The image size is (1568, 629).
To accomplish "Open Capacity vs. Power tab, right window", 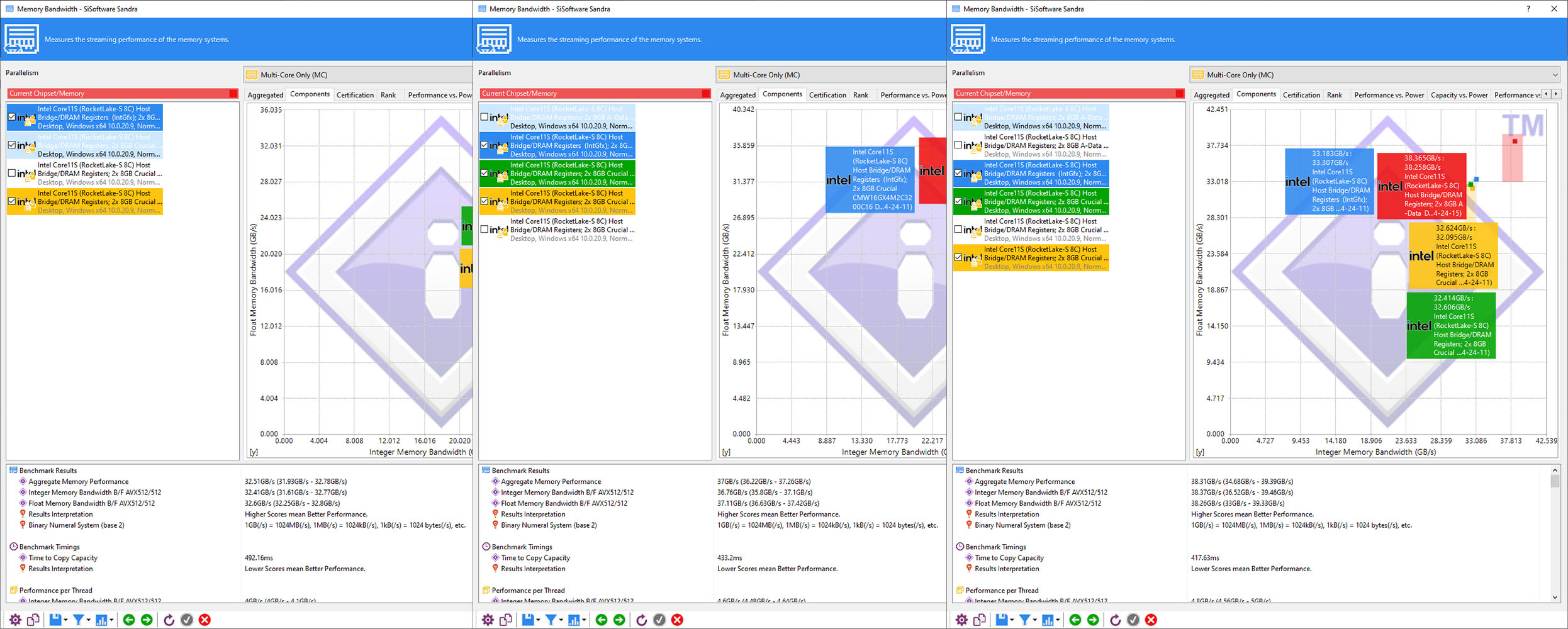I will pyautogui.click(x=1459, y=95).
